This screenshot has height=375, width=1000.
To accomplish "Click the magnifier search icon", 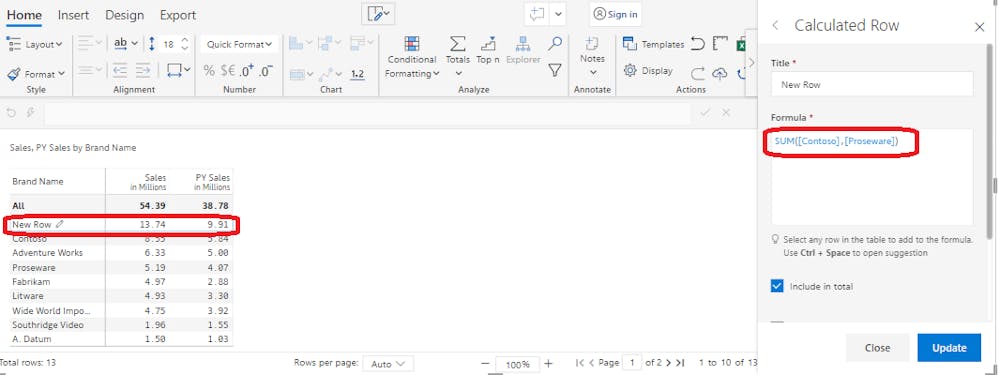I will (555, 43).
